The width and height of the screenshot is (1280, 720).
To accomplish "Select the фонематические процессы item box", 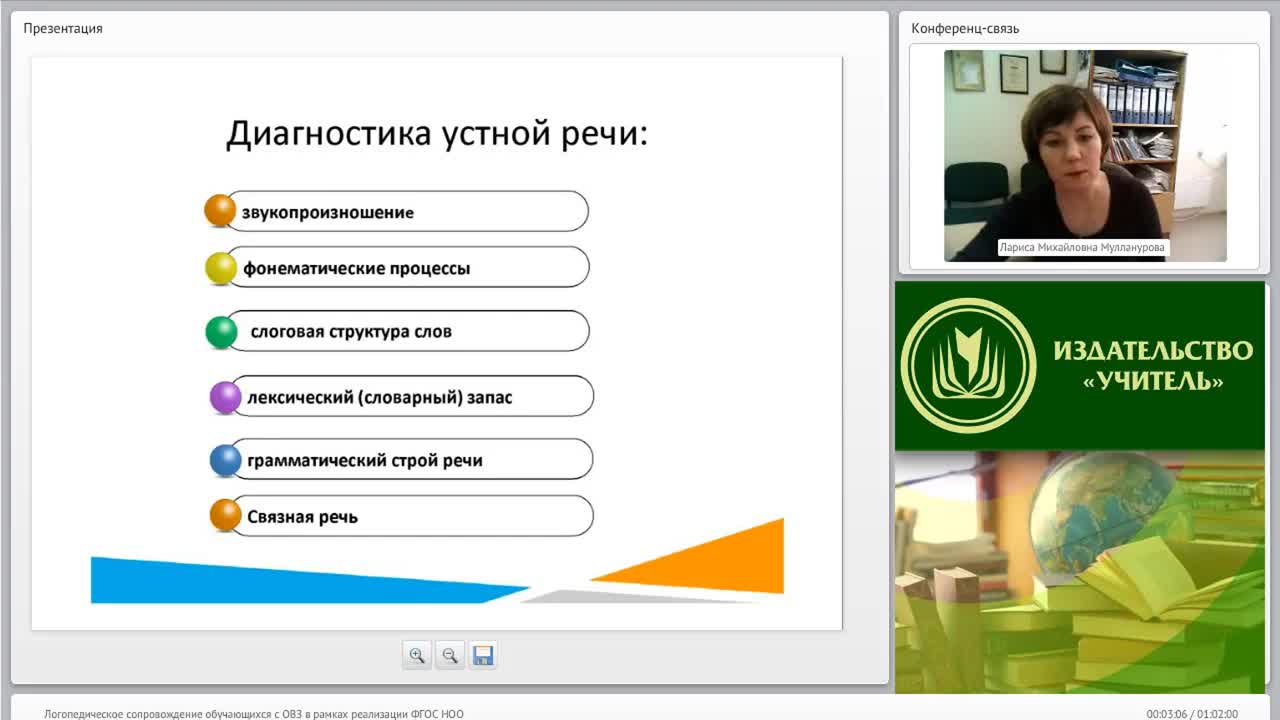I will (x=407, y=267).
